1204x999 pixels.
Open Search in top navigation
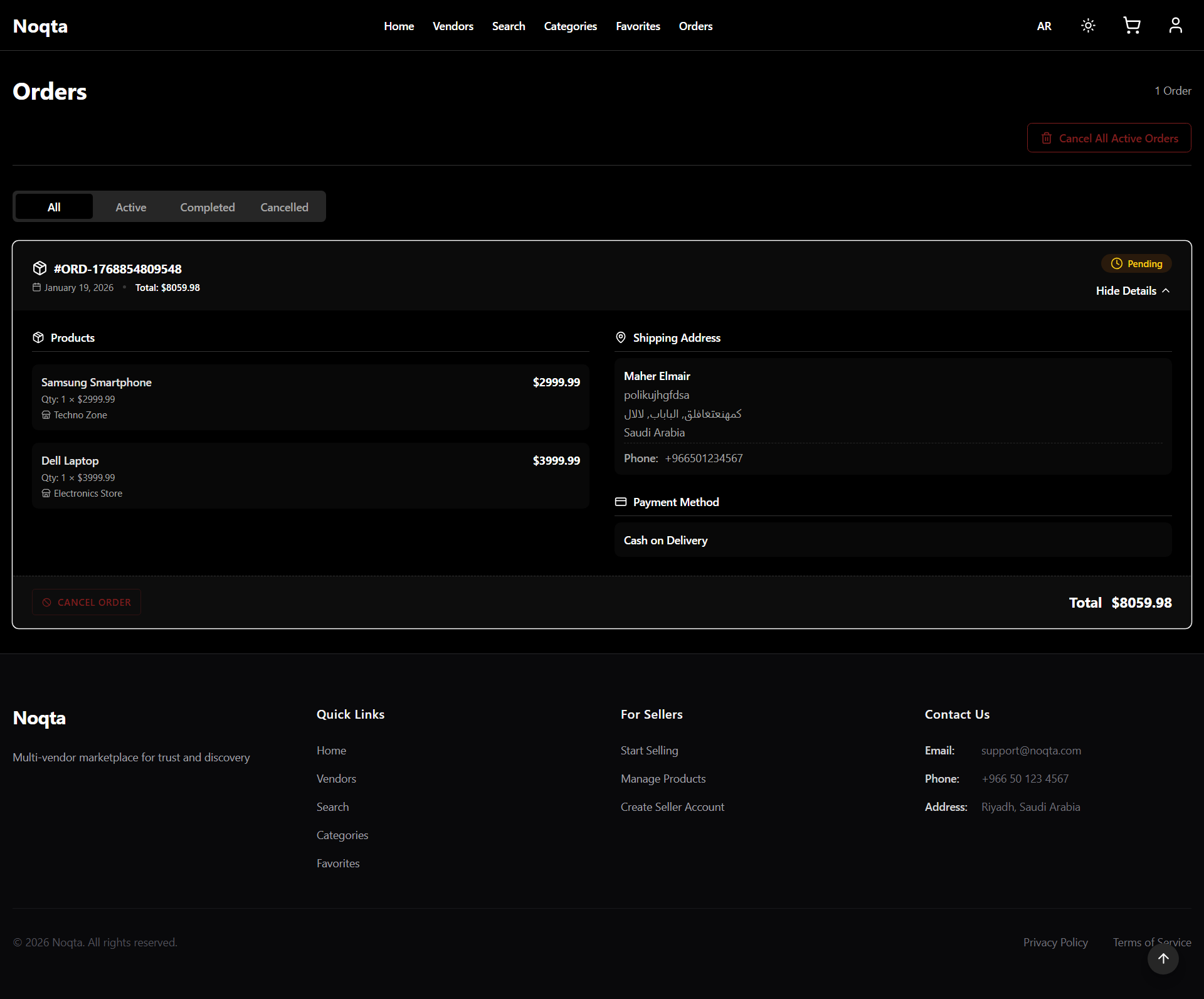pos(509,26)
